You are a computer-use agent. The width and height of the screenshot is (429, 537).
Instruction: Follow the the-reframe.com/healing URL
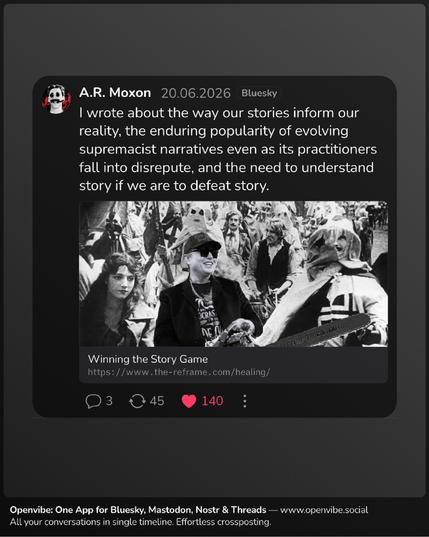[179, 372]
